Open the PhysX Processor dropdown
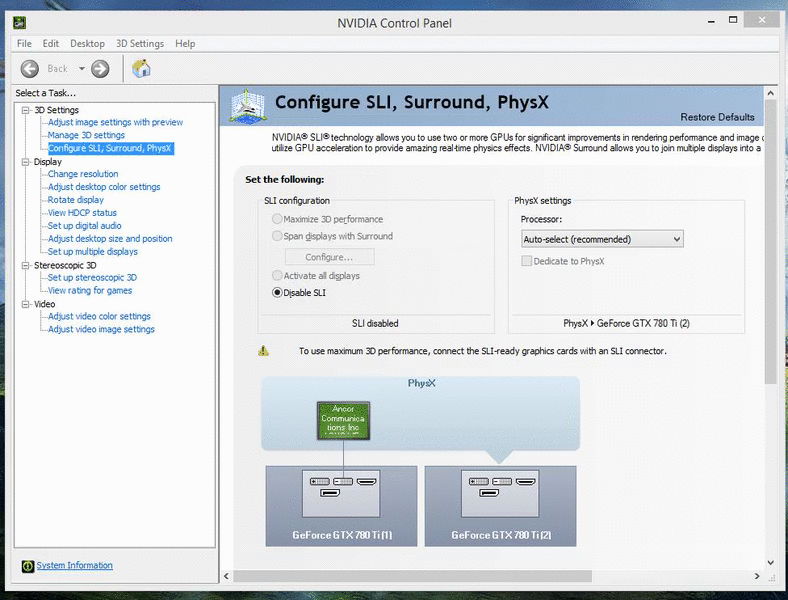The width and height of the screenshot is (788, 600). tap(602, 239)
